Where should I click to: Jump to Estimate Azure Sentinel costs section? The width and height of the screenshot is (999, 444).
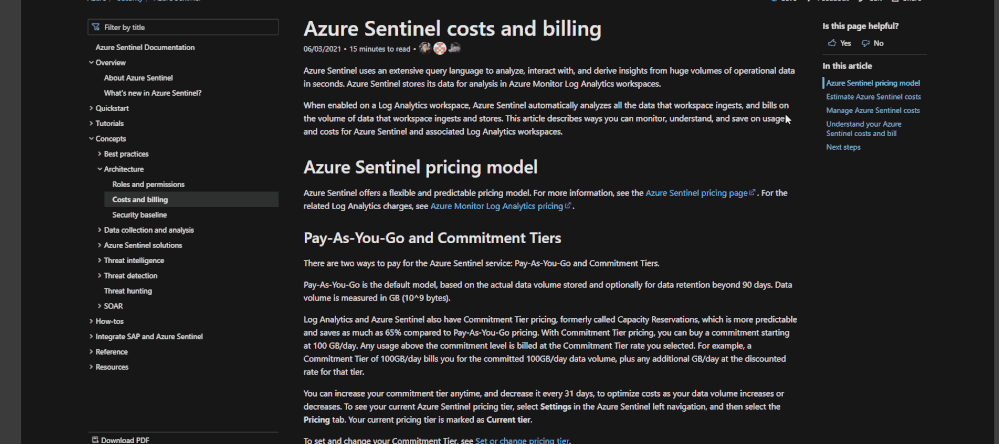(873, 96)
